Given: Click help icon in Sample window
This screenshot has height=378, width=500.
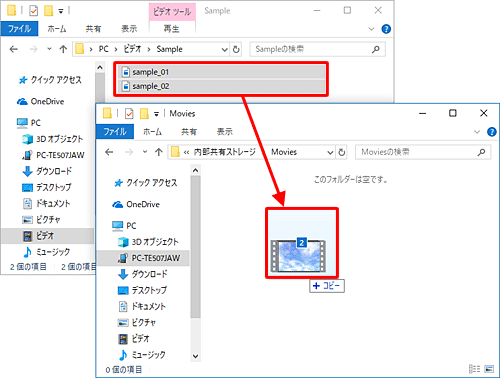Looking at the screenshot, I should coord(386,29).
